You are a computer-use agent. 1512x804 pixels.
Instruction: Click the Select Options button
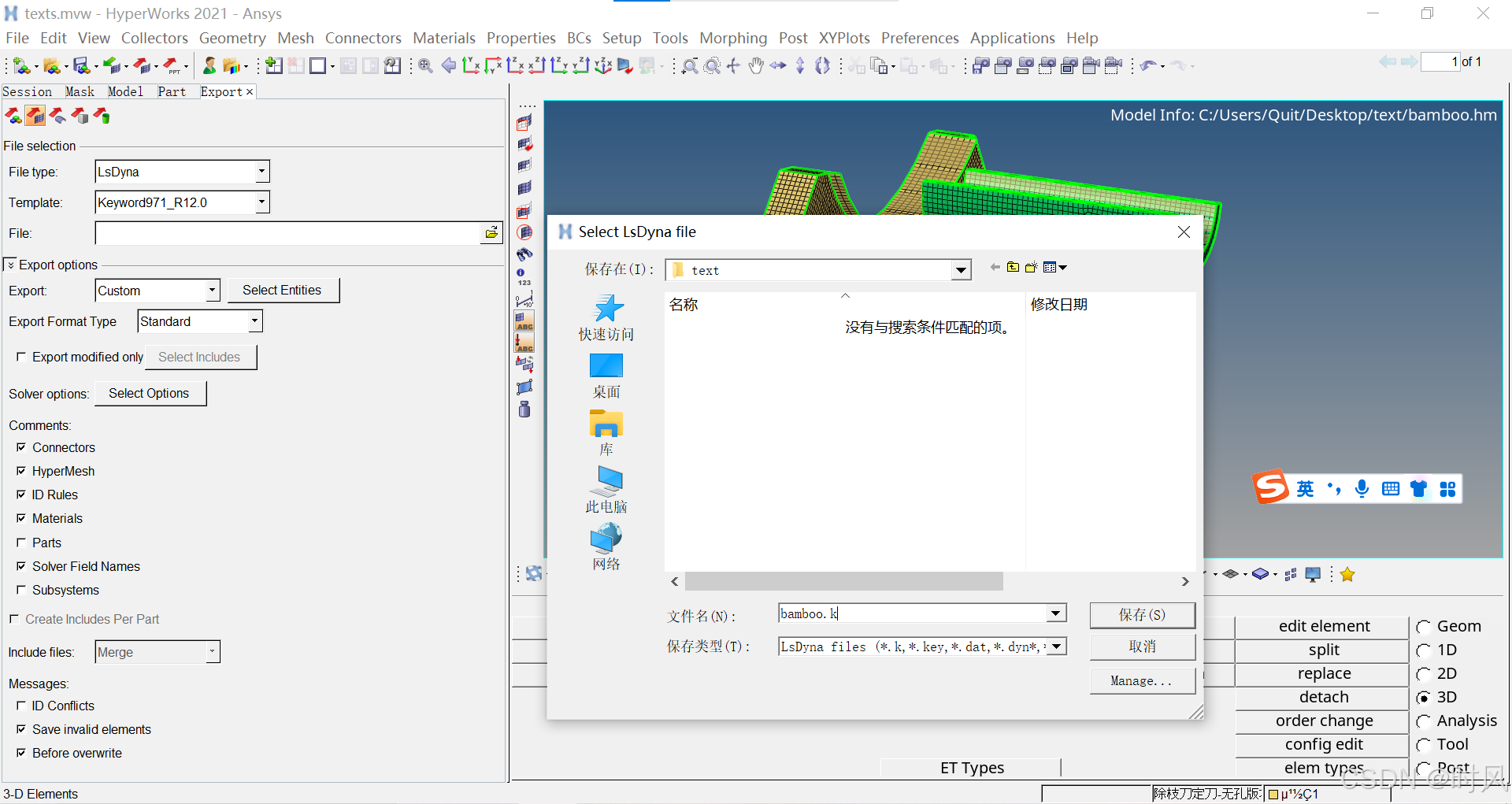(150, 394)
